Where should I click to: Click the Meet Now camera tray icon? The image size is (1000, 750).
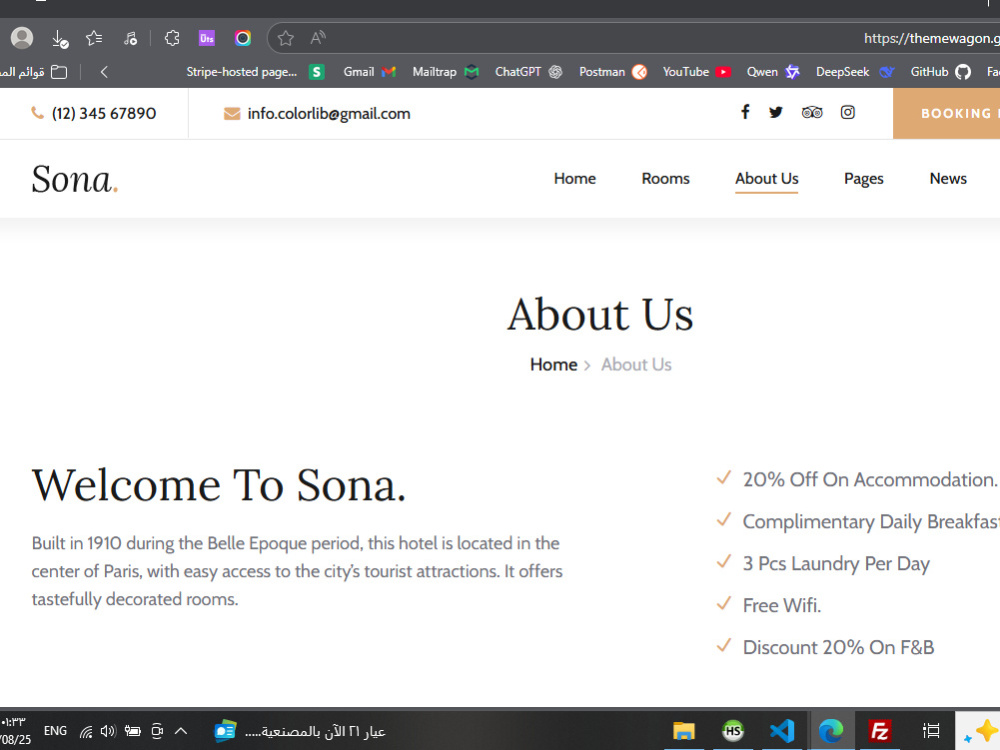pyautogui.click(x=157, y=731)
